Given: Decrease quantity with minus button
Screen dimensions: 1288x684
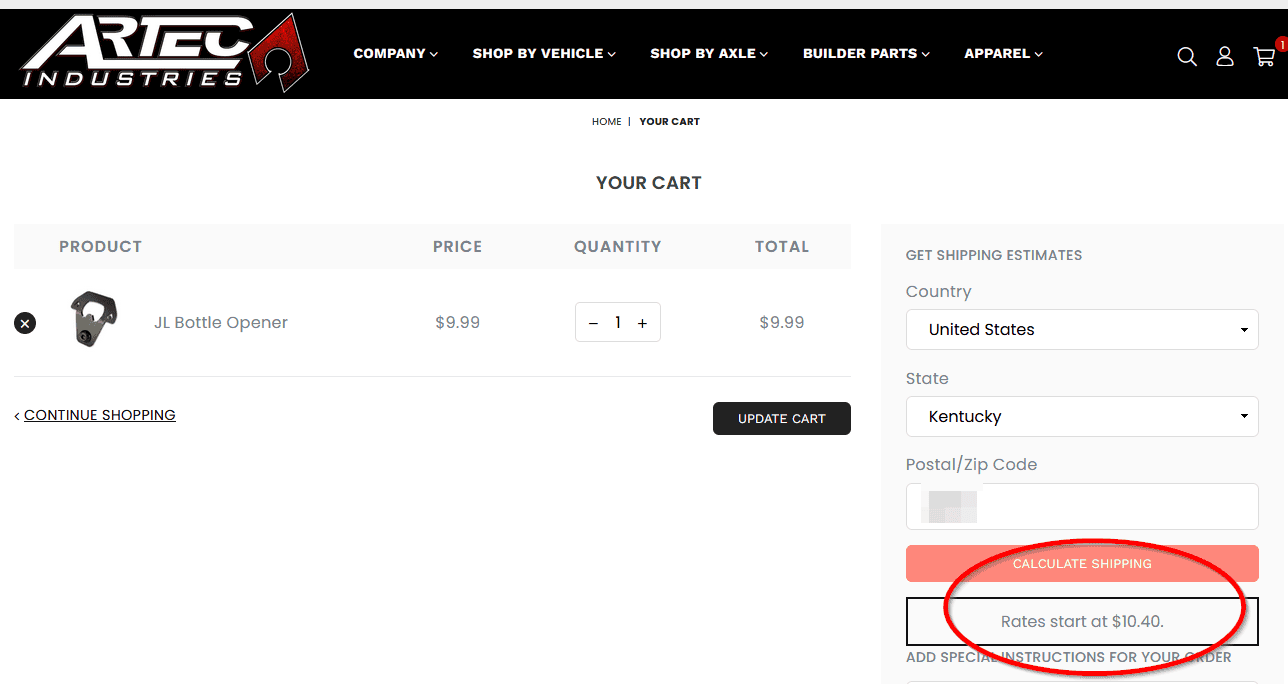Looking at the screenshot, I should pyautogui.click(x=593, y=323).
